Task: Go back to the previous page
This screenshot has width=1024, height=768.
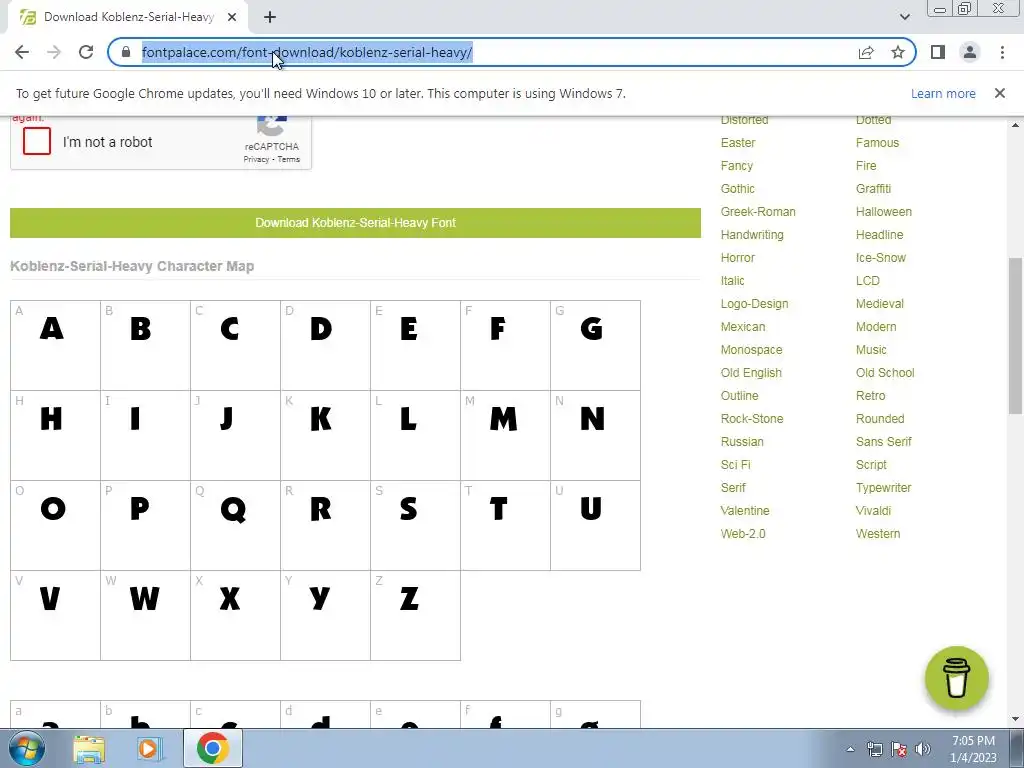Action: (22, 52)
